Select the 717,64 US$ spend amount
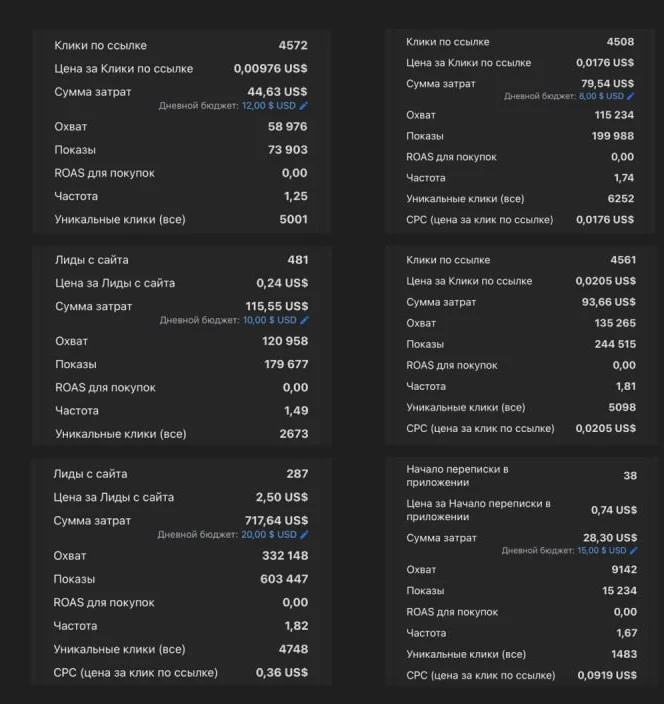664x704 pixels. click(x=276, y=520)
